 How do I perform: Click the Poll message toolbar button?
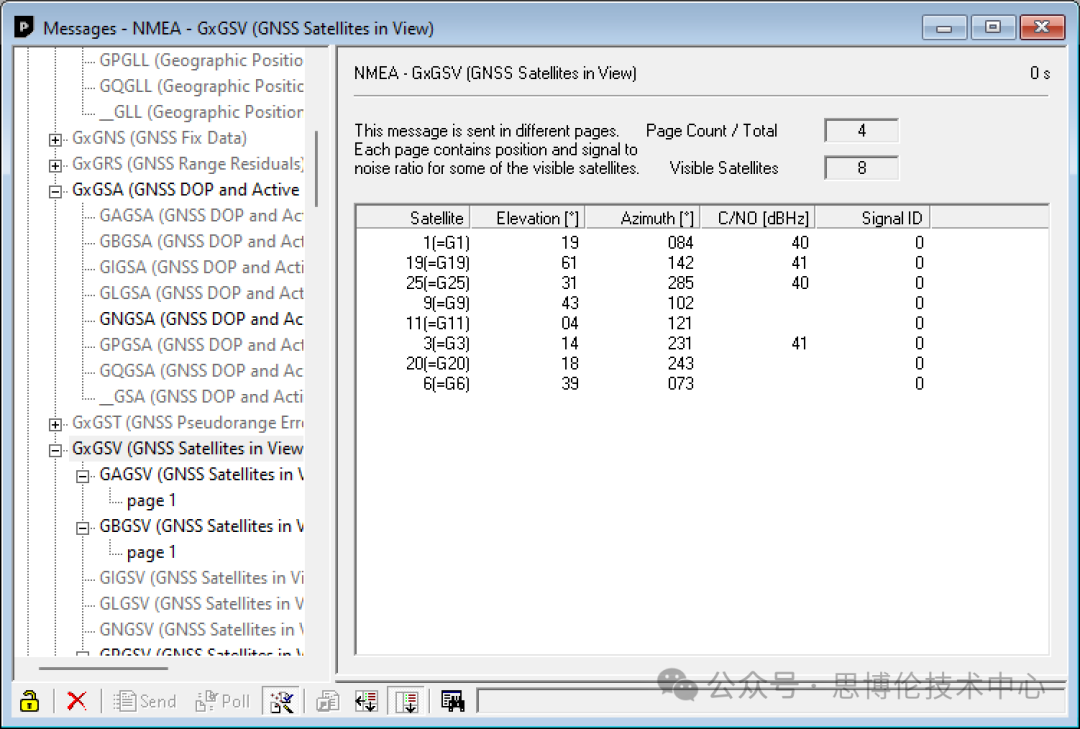pos(223,701)
